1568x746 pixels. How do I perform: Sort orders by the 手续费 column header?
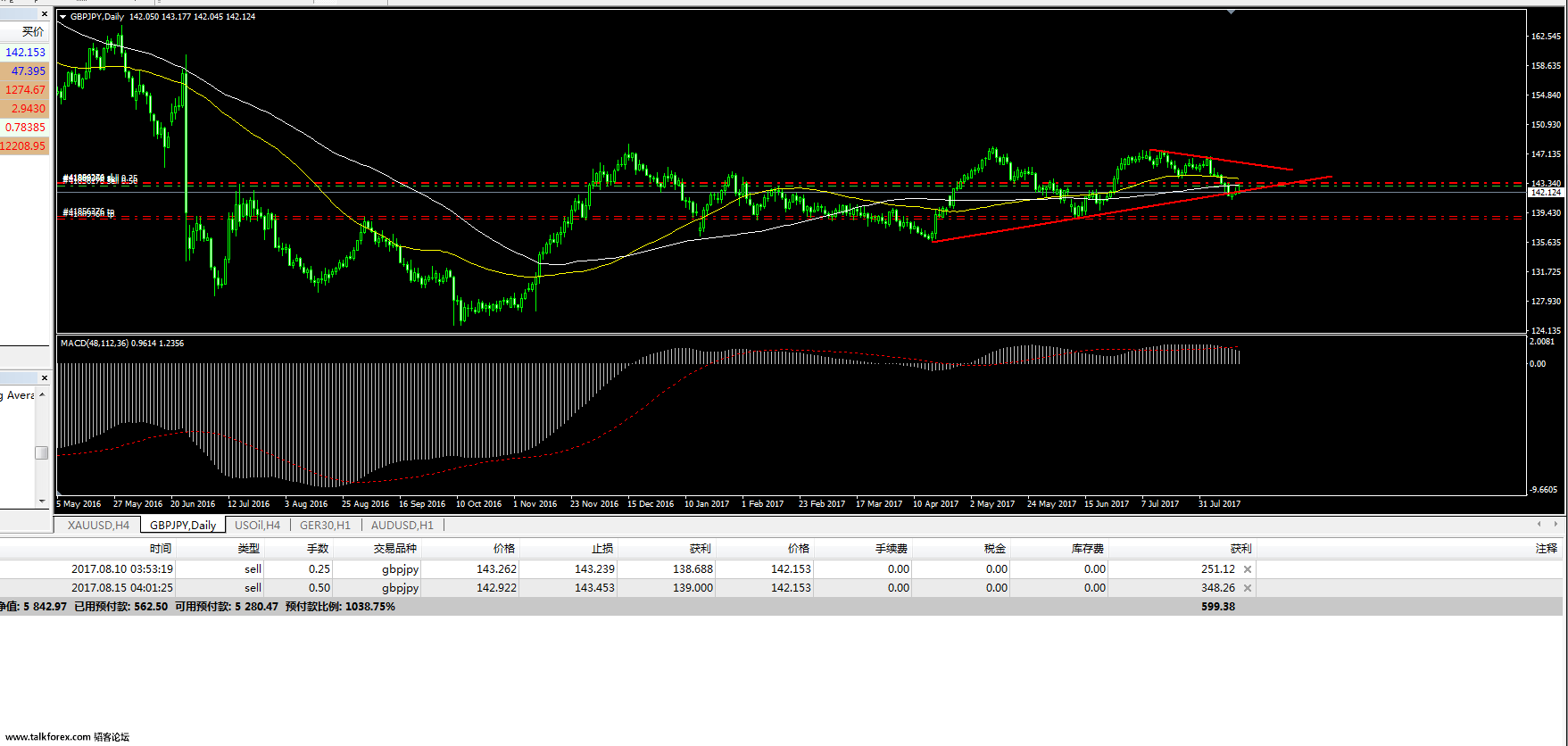pos(892,549)
